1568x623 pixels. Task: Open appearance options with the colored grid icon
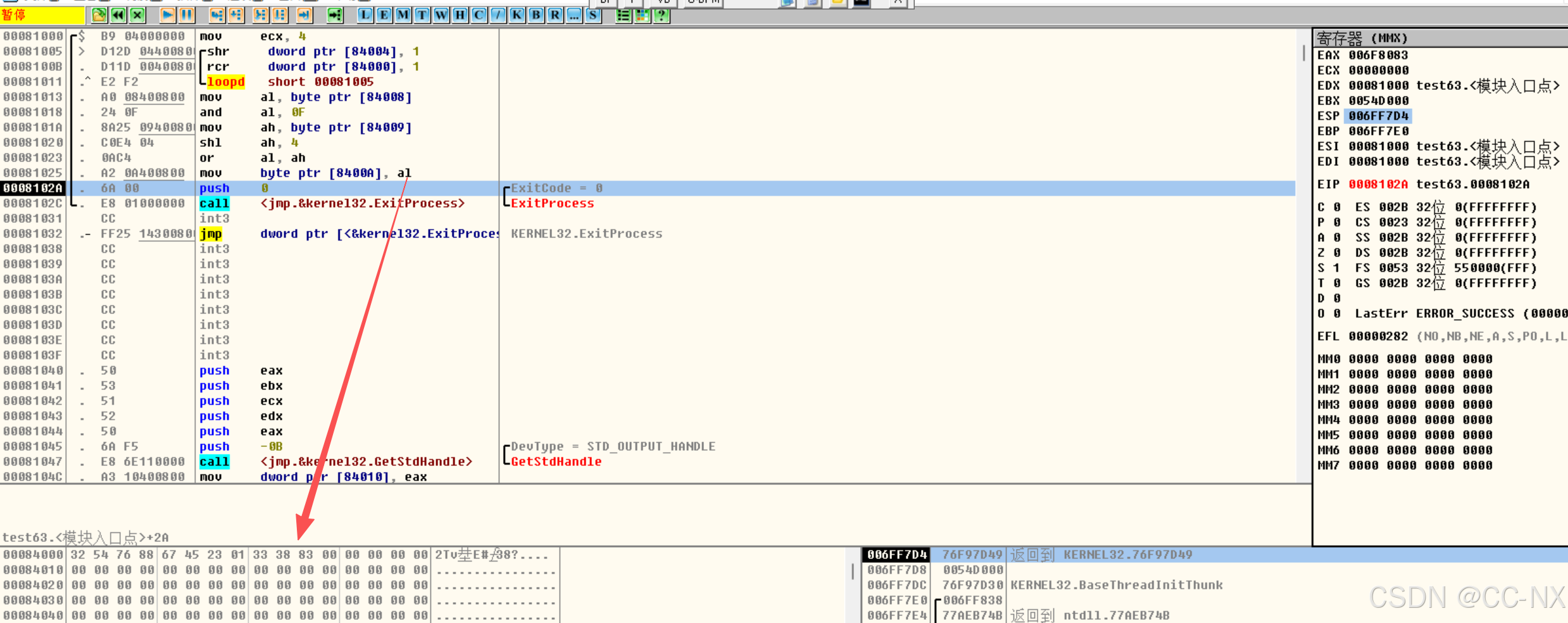tap(643, 15)
